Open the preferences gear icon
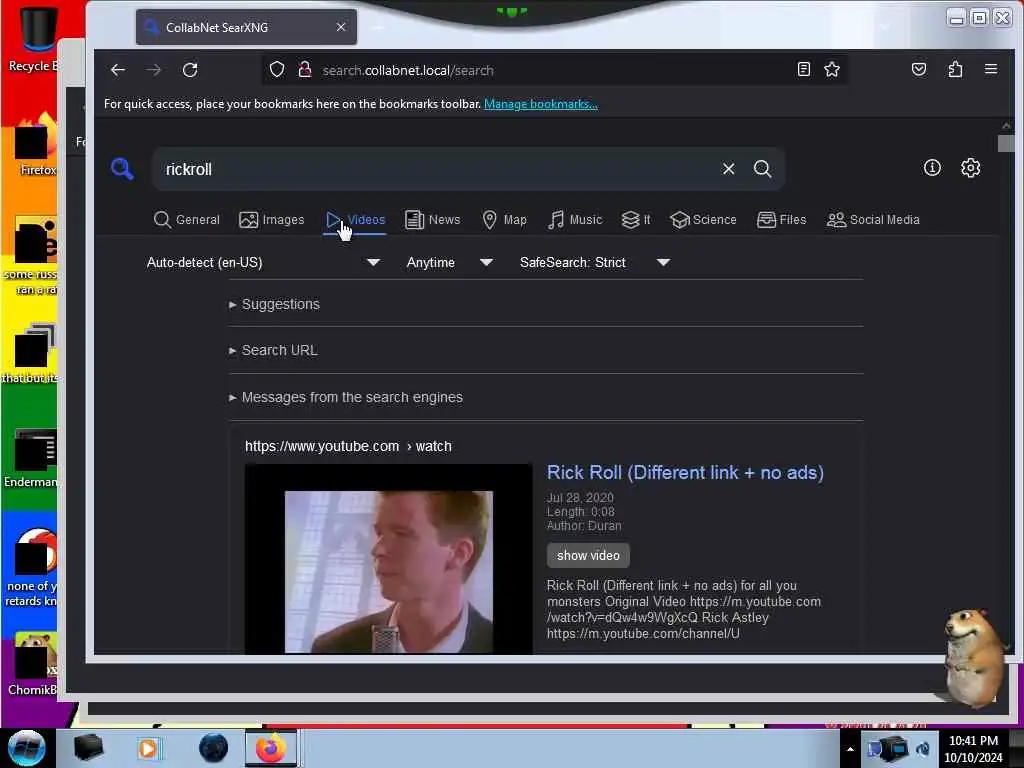1024x768 pixels. coord(970,168)
